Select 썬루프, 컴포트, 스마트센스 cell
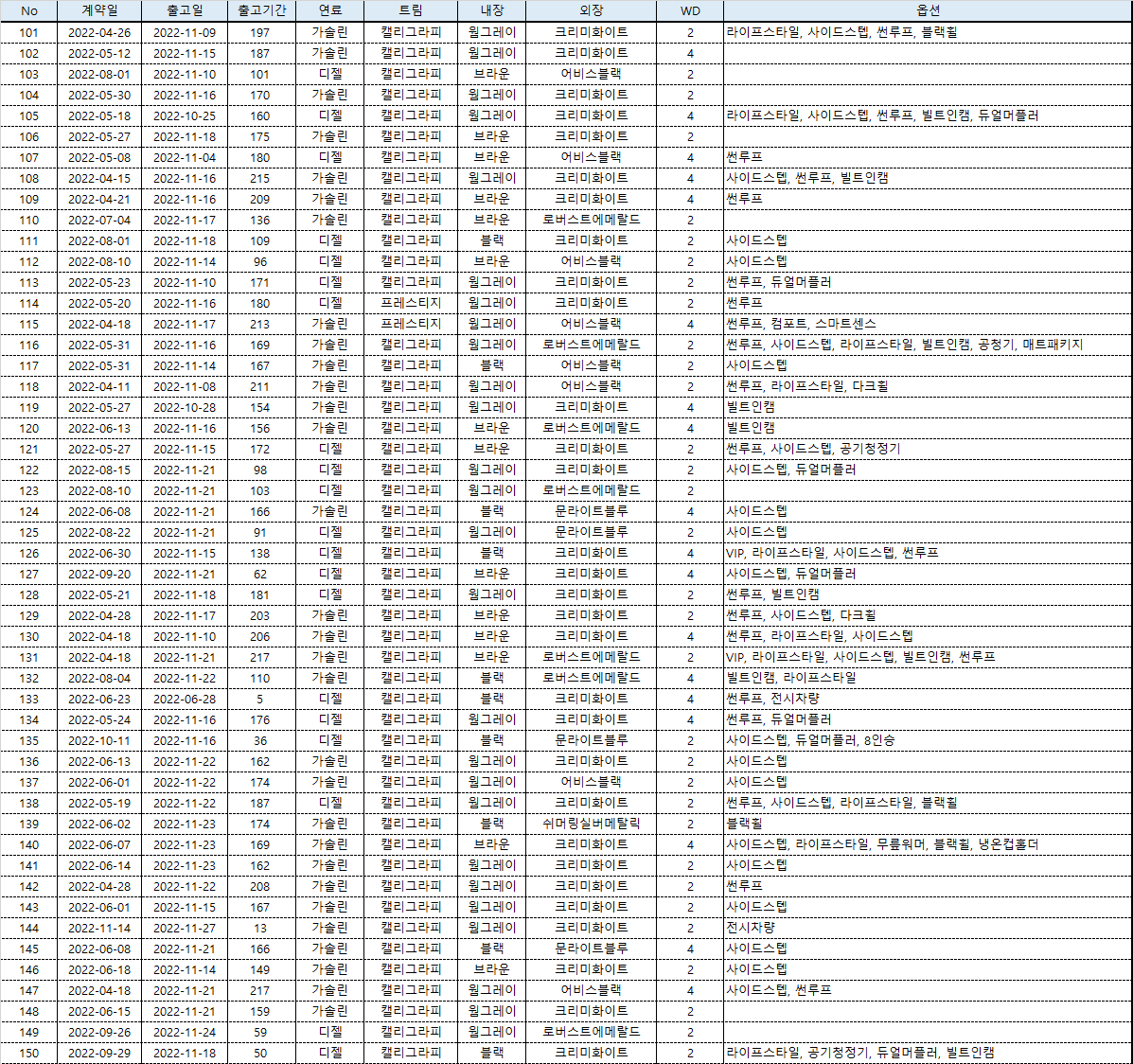 point(928,324)
